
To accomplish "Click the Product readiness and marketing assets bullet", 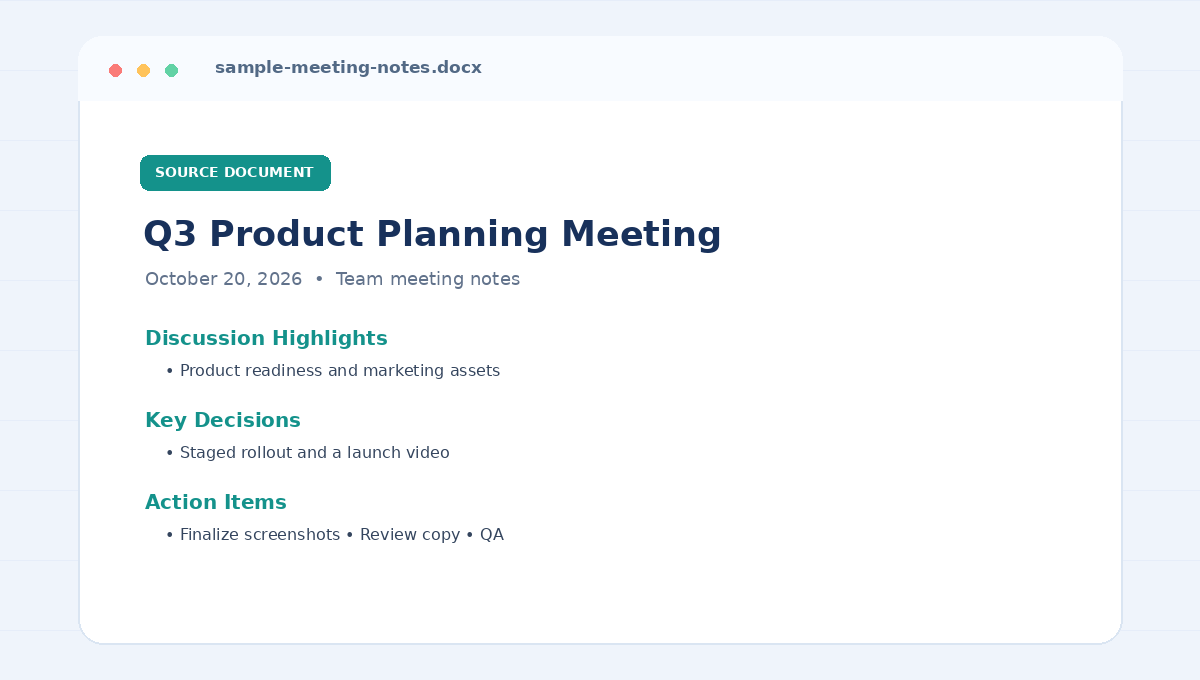I will click(333, 371).
